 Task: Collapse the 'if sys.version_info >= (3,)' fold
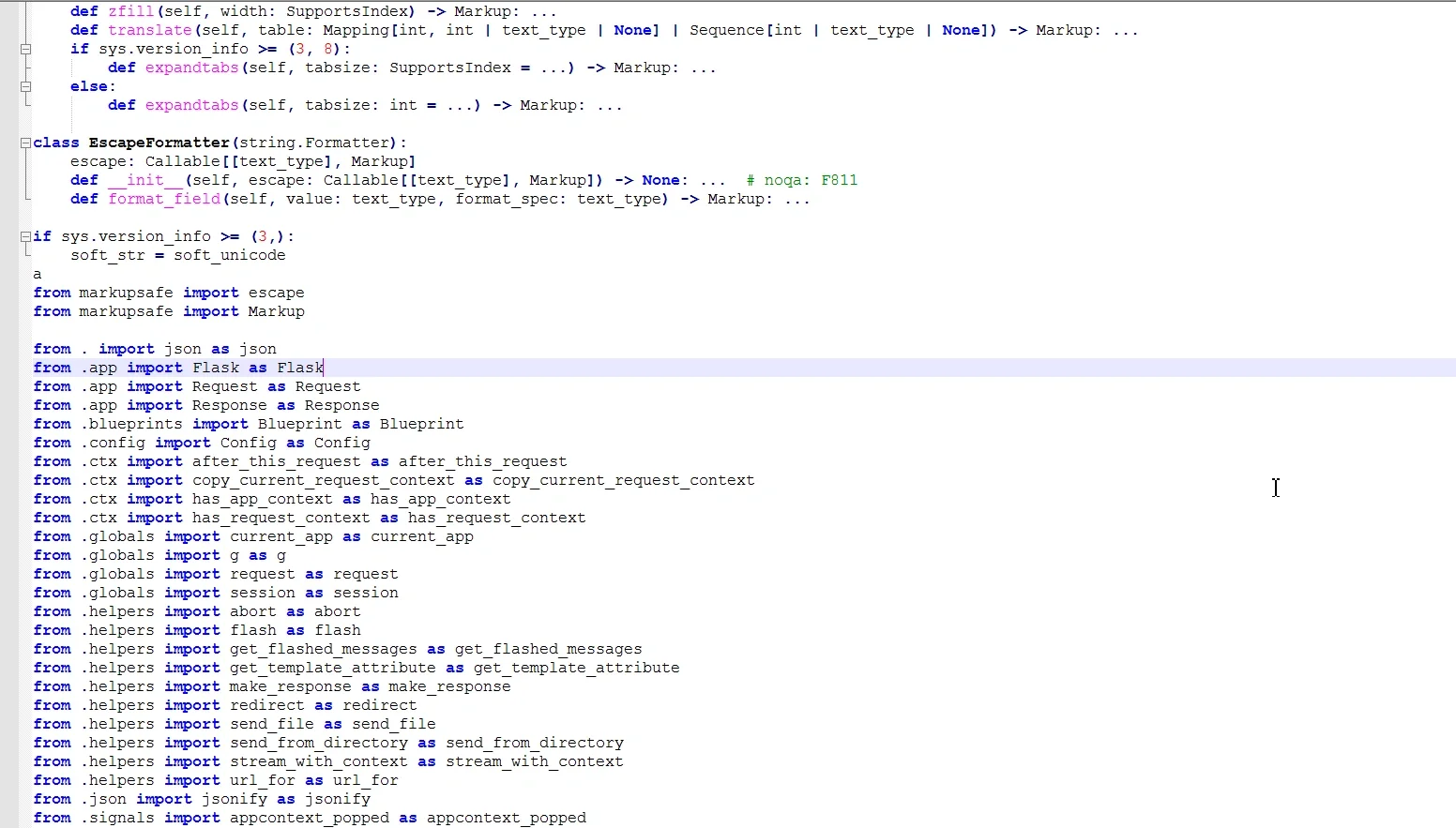tap(25, 236)
